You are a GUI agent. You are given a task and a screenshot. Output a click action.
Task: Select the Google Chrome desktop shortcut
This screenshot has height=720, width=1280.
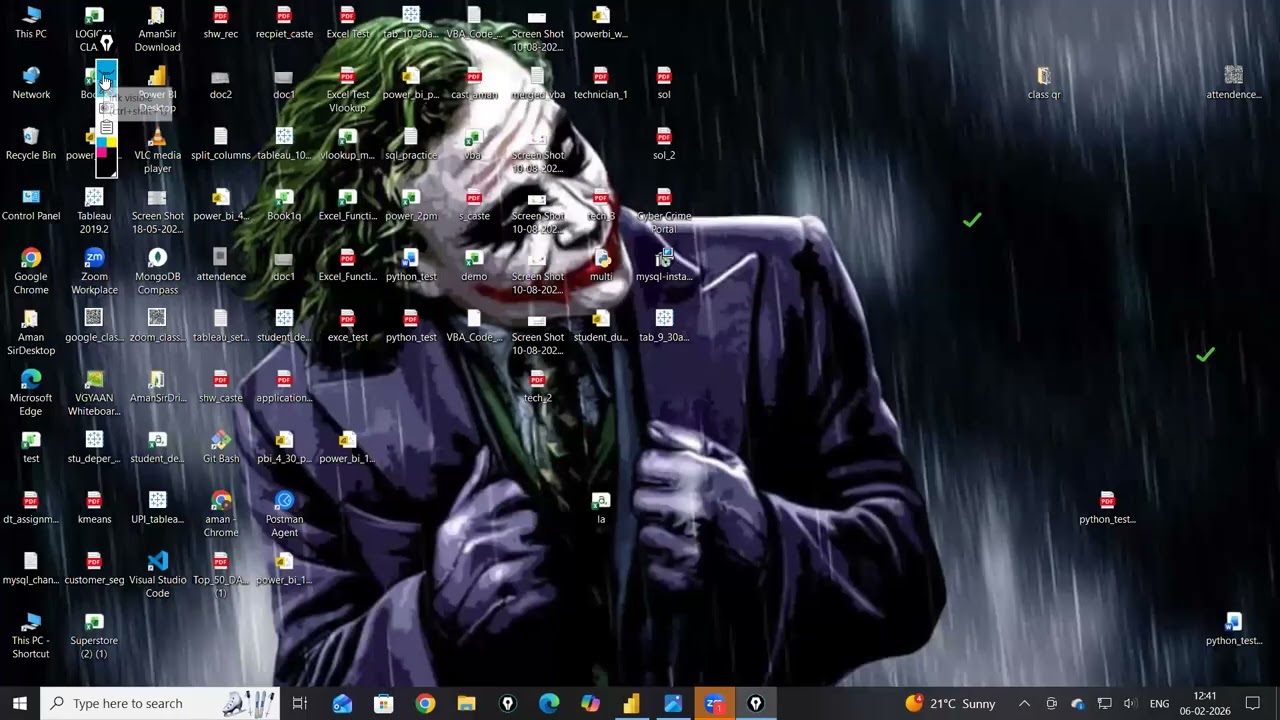[x=31, y=271]
